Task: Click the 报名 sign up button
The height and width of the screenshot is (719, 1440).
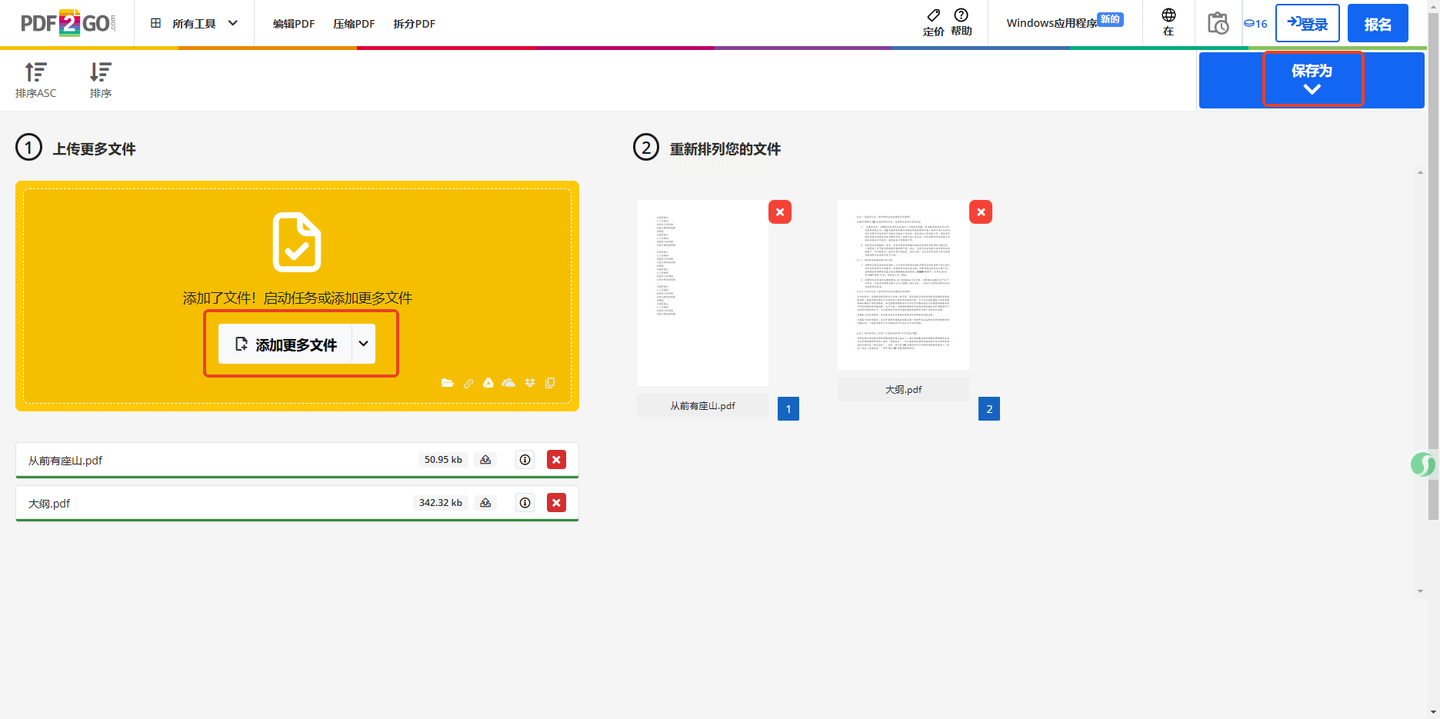Action: click(1378, 23)
